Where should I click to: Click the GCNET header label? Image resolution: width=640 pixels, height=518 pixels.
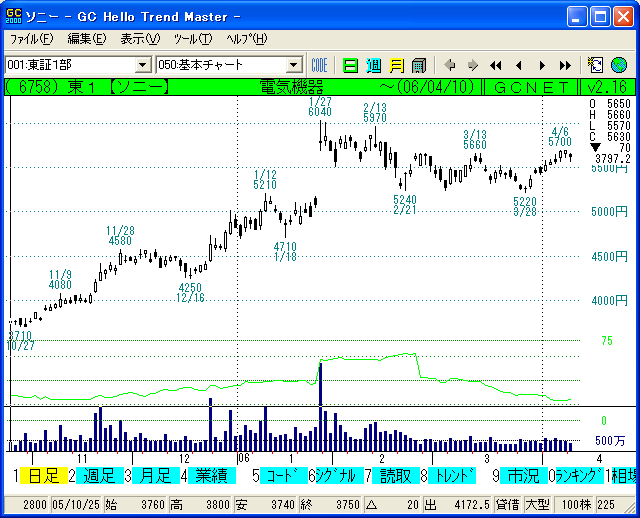531,87
